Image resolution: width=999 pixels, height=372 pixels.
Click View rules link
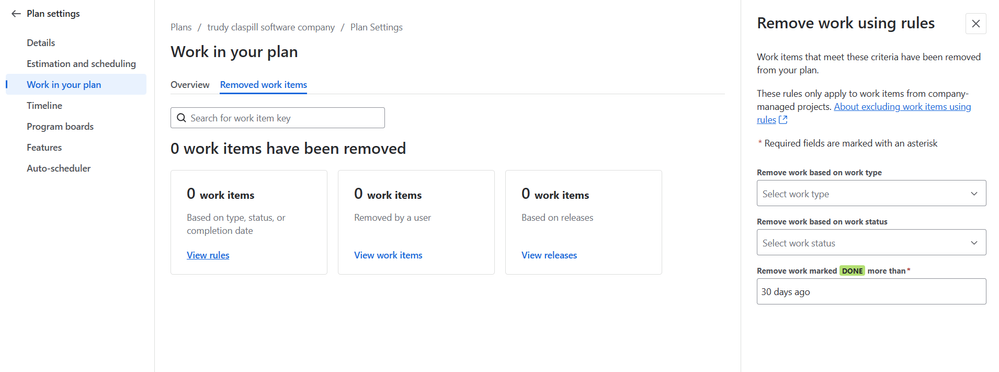pyautogui.click(x=208, y=255)
